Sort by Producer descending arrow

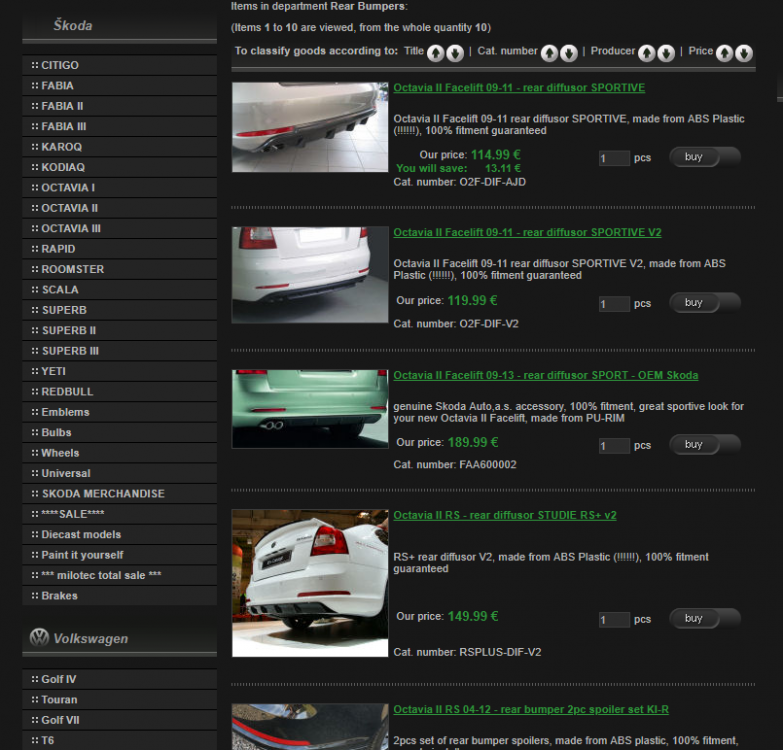tap(666, 53)
